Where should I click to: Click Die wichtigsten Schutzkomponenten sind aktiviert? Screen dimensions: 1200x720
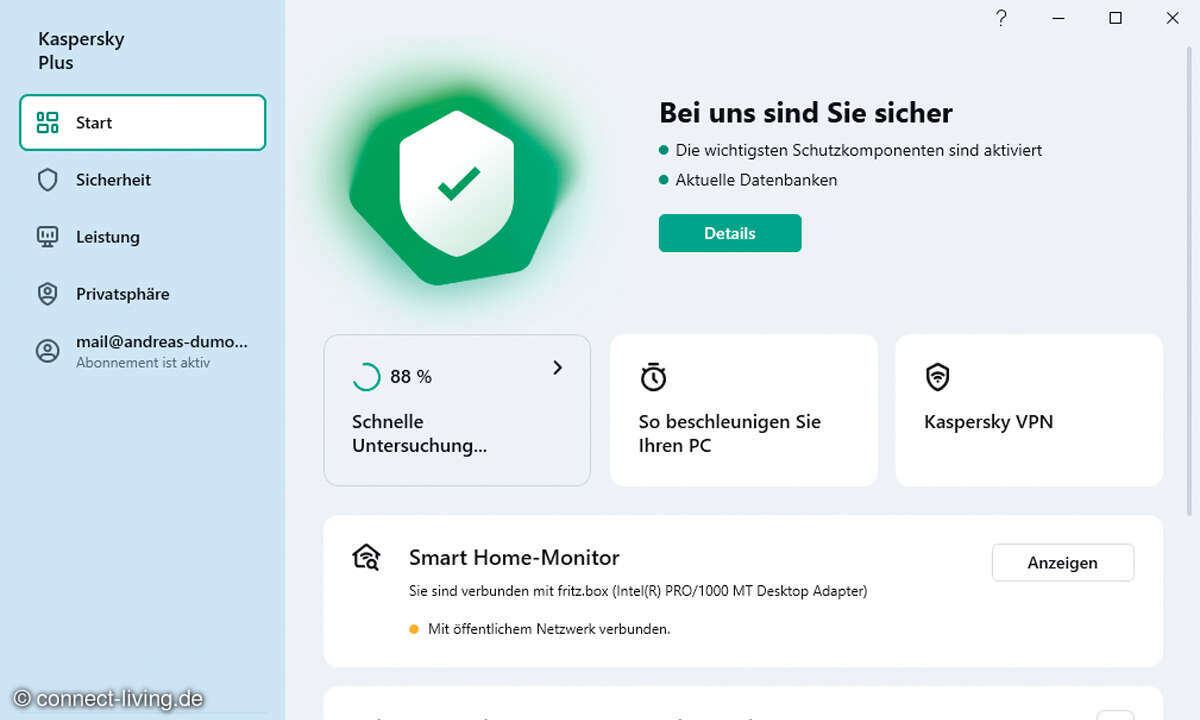pos(859,150)
